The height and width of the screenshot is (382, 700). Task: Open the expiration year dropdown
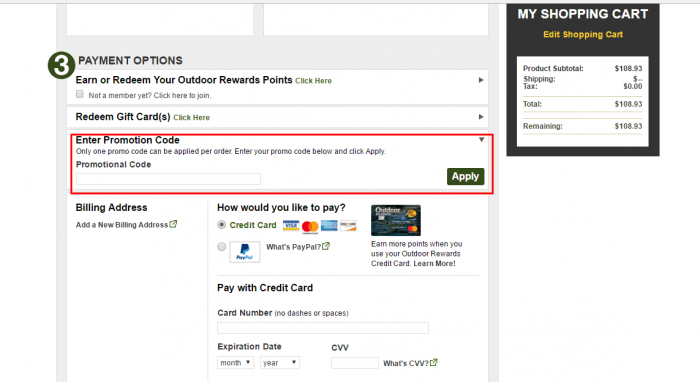coord(280,363)
